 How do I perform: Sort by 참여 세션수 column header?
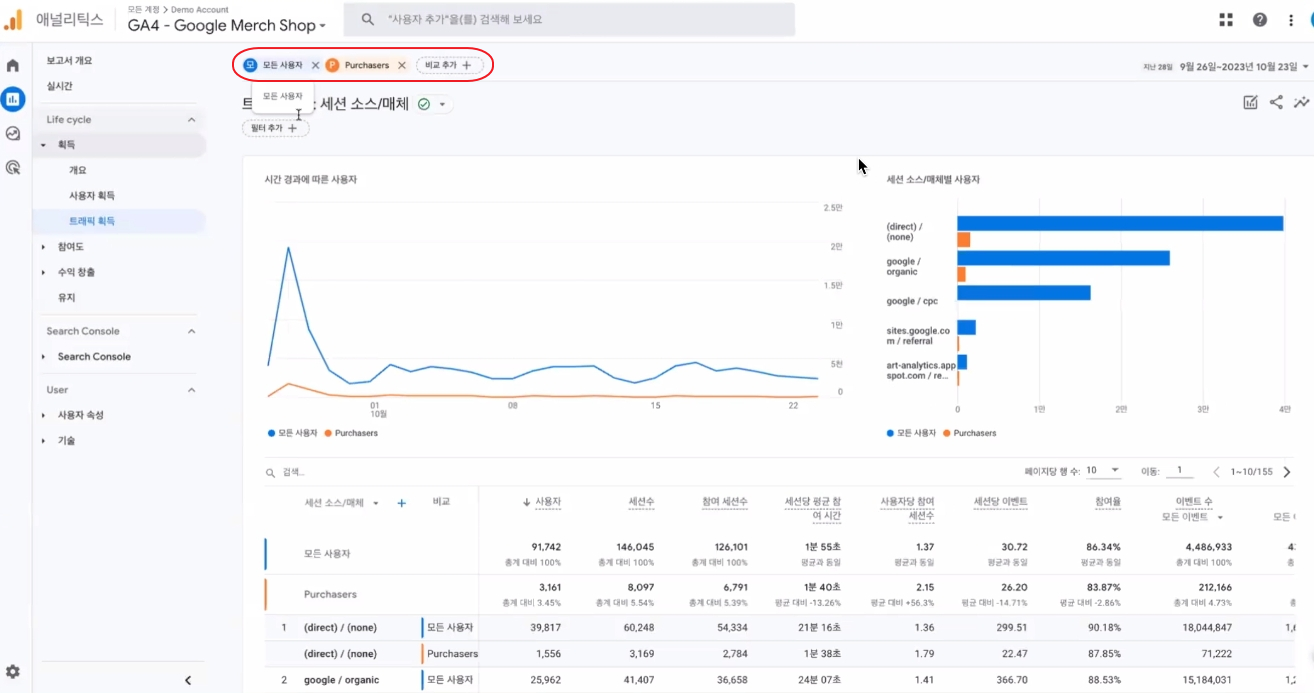point(724,501)
